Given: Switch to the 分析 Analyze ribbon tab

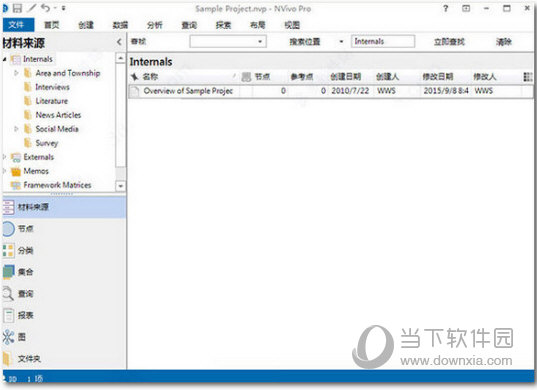Looking at the screenshot, I should point(154,25).
